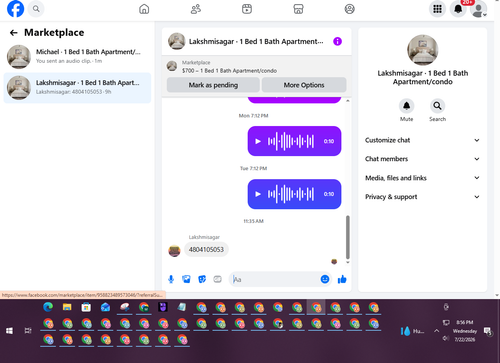Launch Microsoft Edge from taskbar
The width and height of the screenshot is (500, 363).
pyautogui.click(x=48, y=307)
